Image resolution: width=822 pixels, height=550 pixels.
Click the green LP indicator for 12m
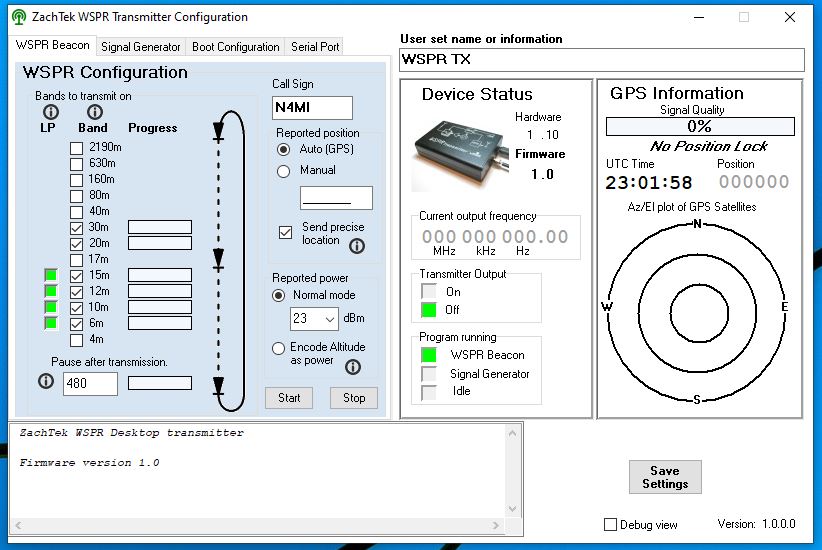[x=51, y=291]
